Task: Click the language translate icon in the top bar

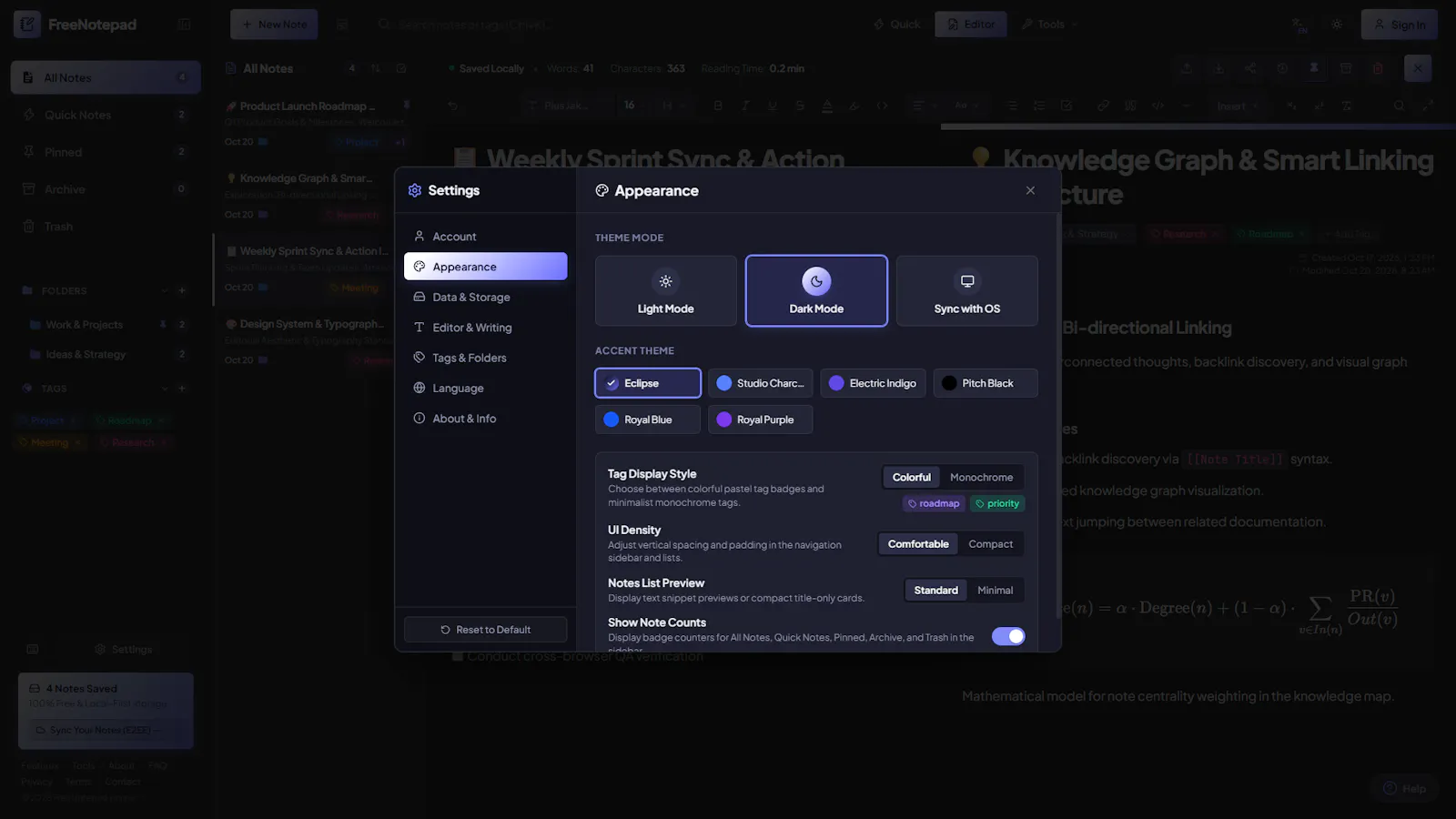Action: 1299,25
